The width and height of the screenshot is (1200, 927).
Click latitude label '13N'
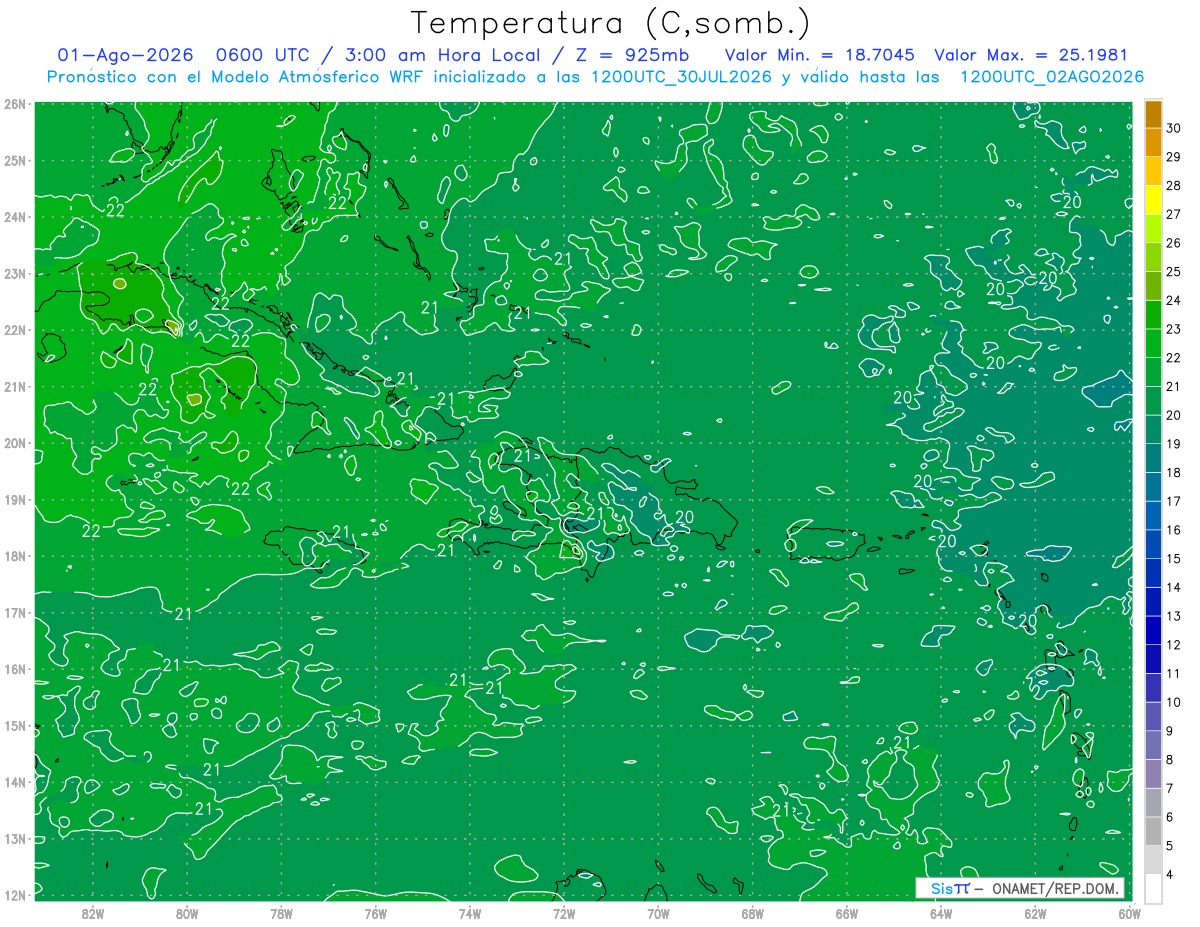click(x=15, y=839)
